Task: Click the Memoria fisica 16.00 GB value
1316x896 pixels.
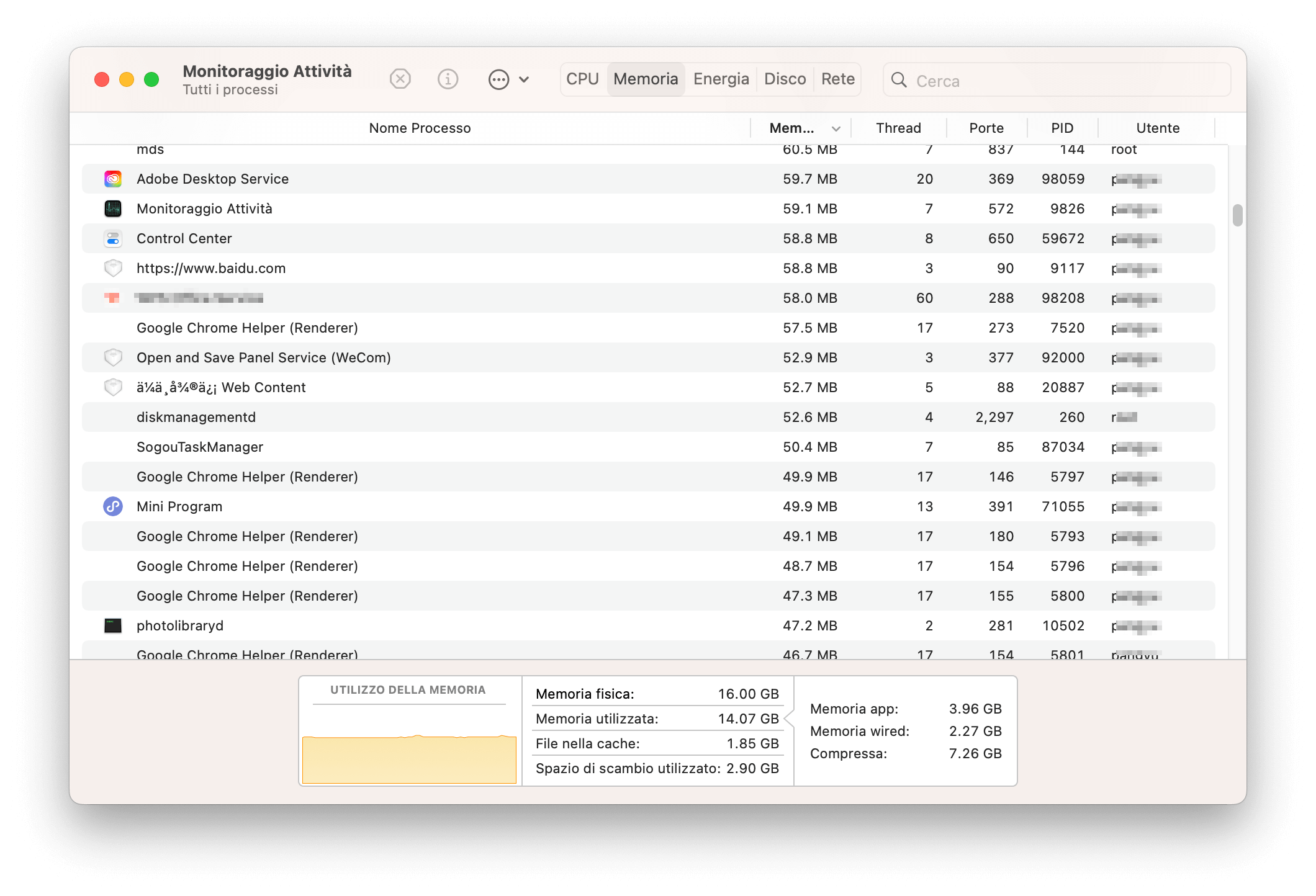Action: point(748,694)
